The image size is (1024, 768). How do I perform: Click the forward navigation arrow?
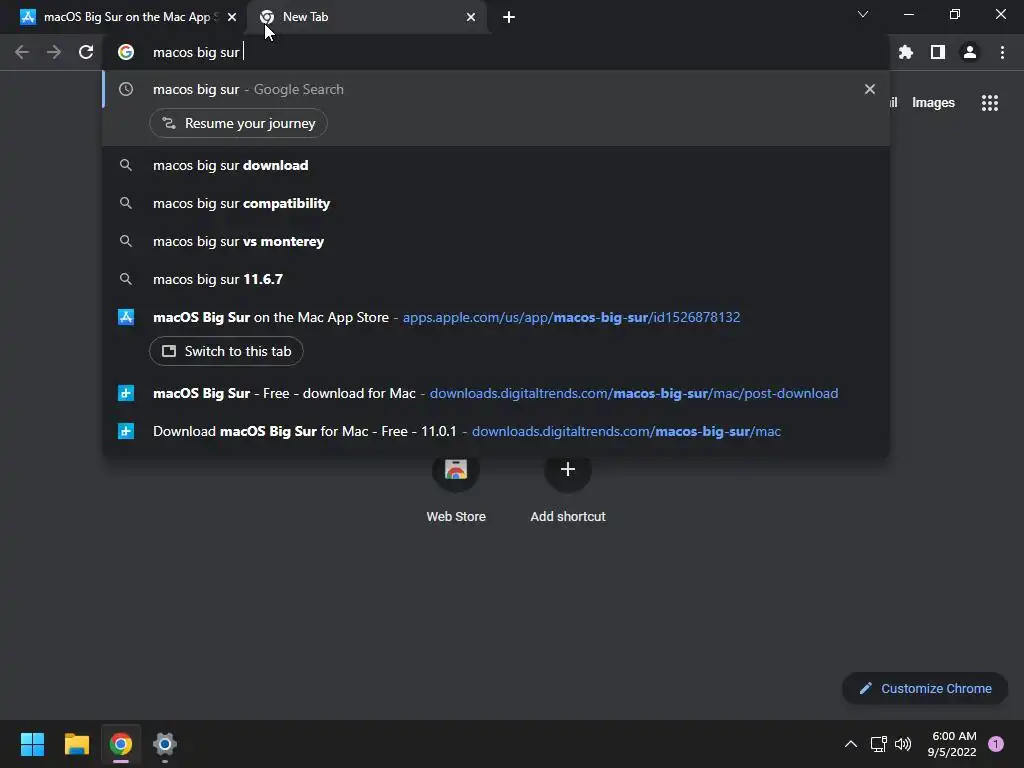[x=54, y=52]
